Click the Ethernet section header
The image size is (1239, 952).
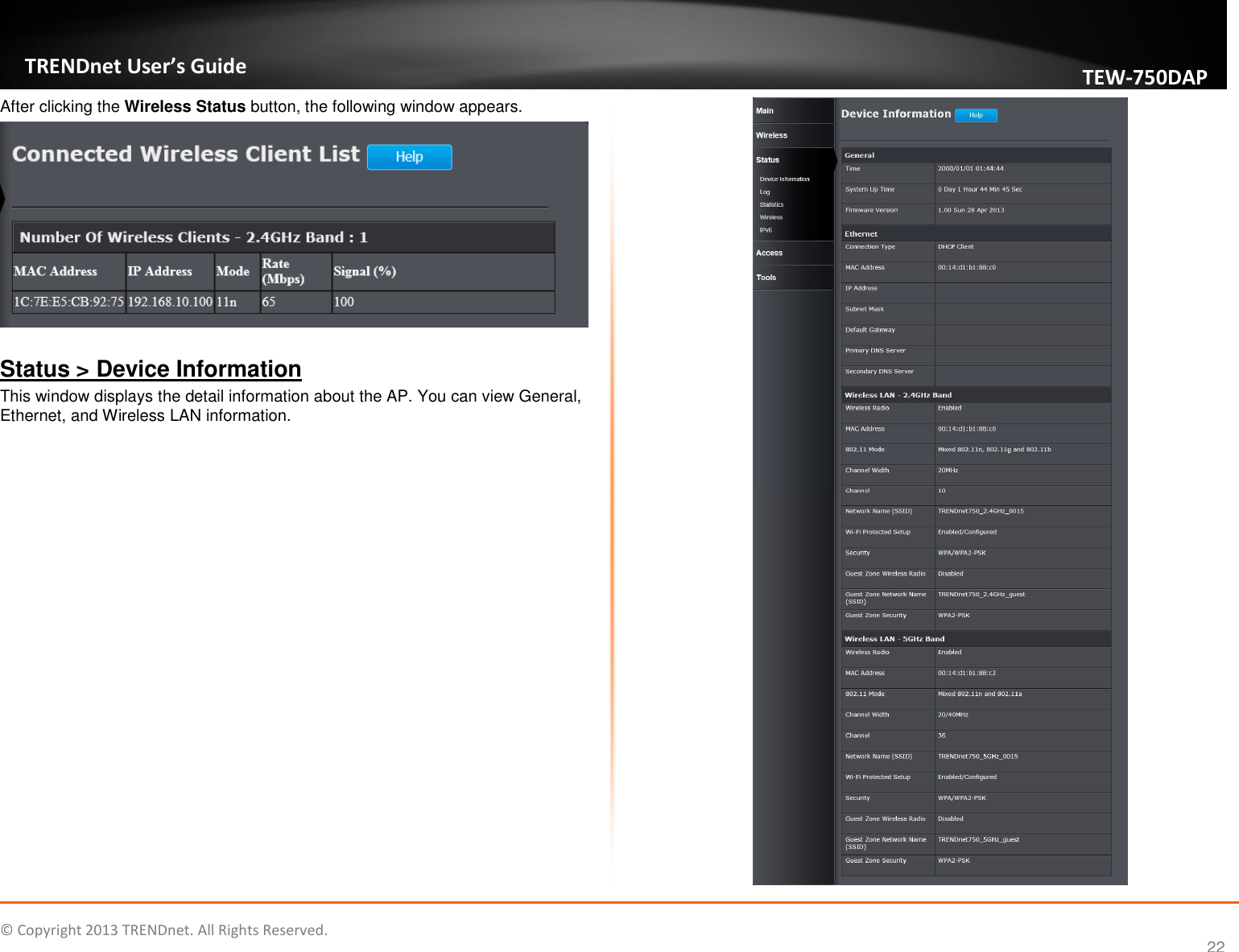[x=976, y=234]
